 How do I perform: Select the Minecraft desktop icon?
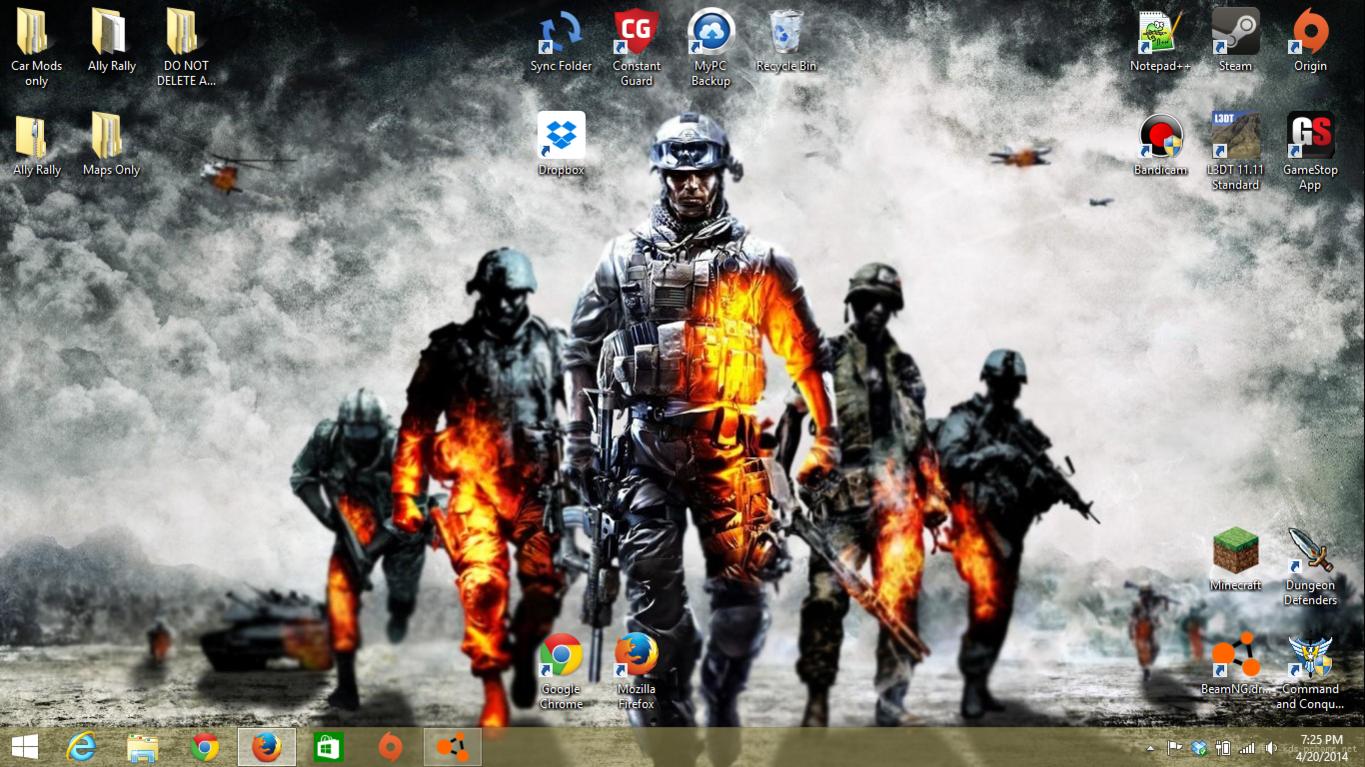[1235, 559]
